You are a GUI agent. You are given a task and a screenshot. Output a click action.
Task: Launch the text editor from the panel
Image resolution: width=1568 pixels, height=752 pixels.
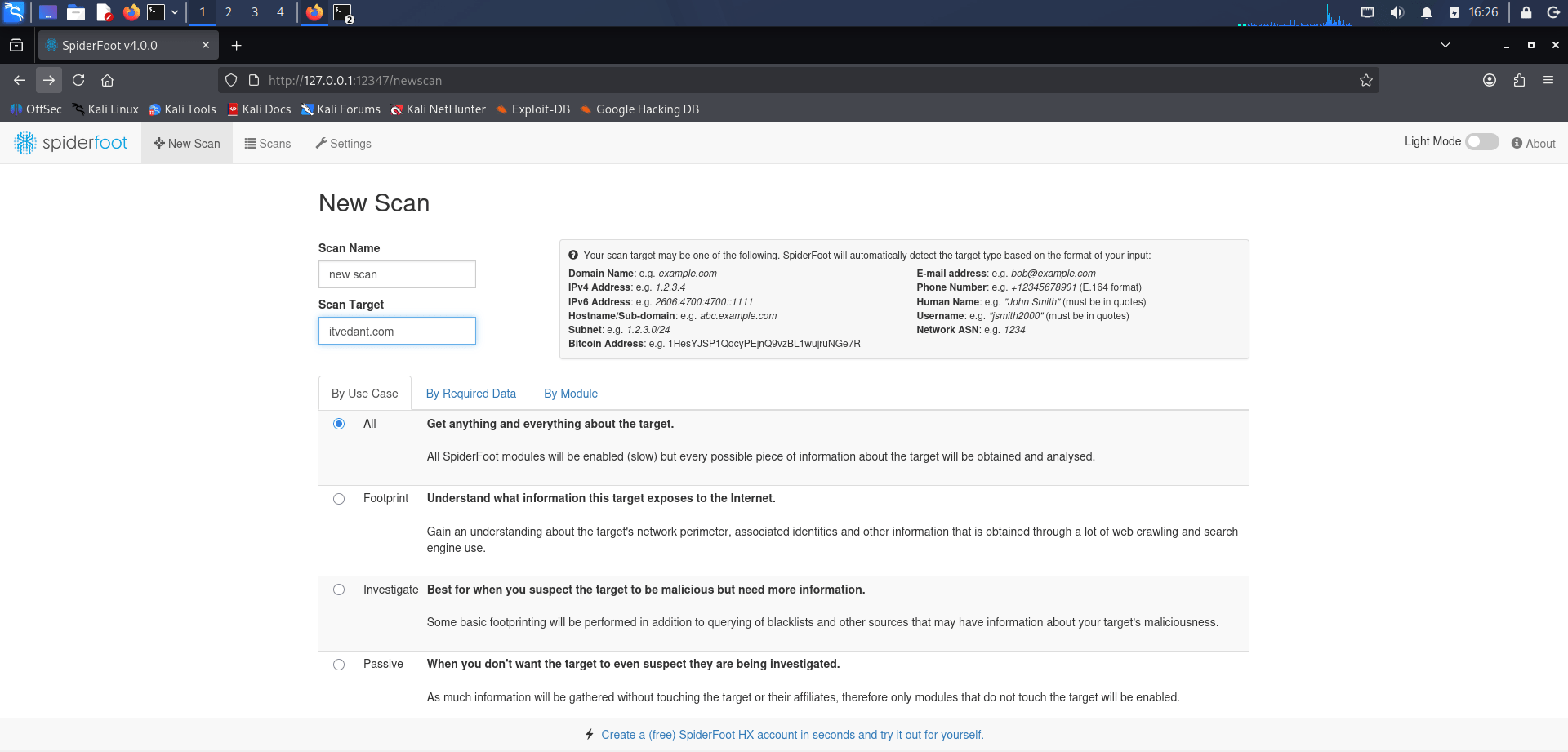[104, 12]
